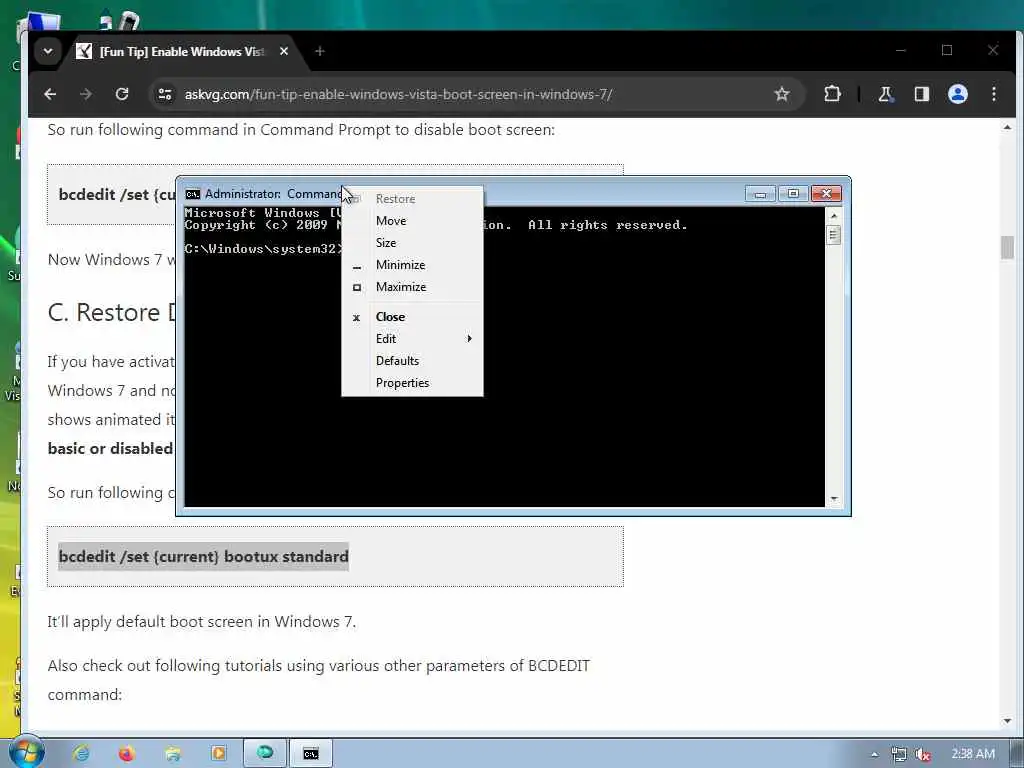Screen dimensions: 1024x768
Task: Show hidden tray icons arrow
Action: click(874, 754)
